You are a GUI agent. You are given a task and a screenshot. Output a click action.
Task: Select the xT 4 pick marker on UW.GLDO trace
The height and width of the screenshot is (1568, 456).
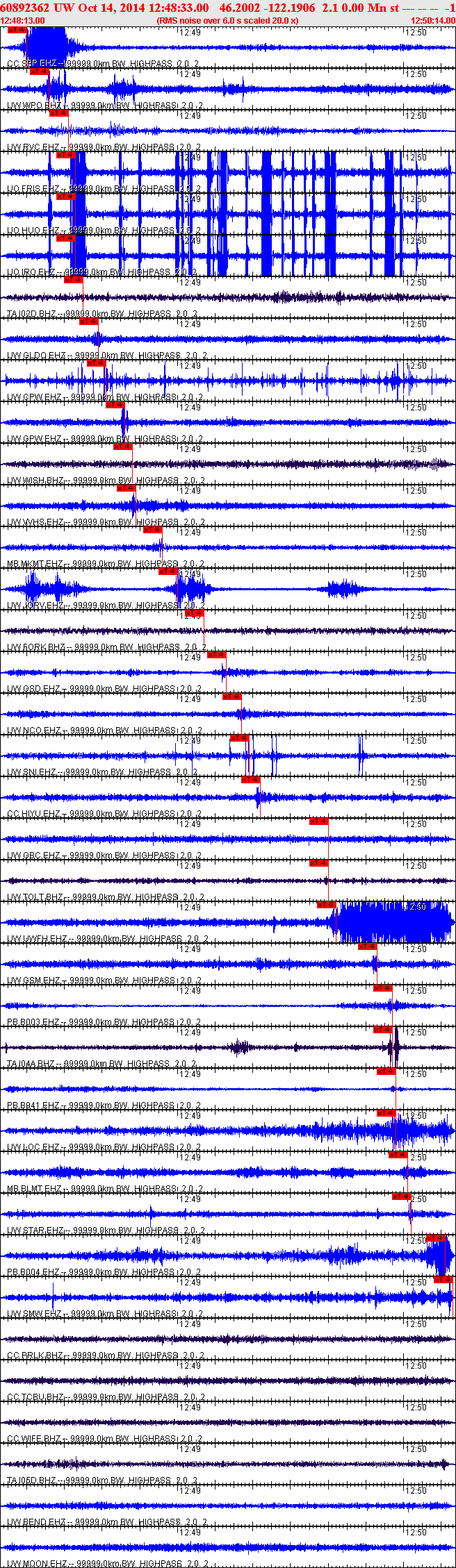tap(88, 322)
